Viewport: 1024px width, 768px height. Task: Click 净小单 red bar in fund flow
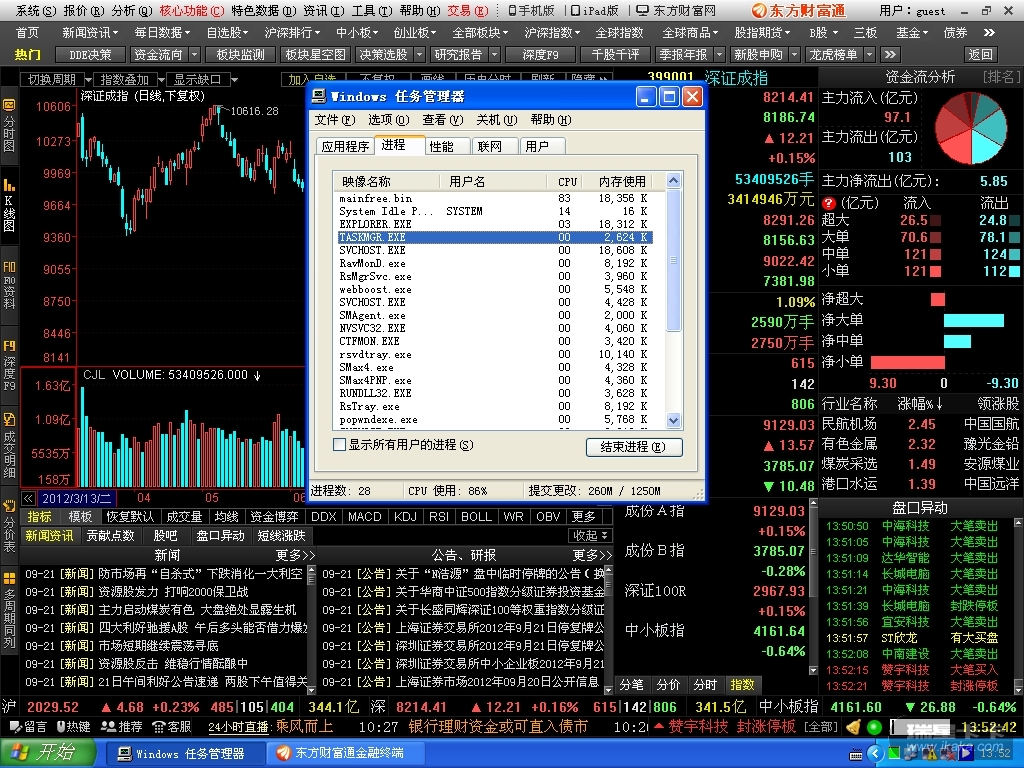(907, 362)
